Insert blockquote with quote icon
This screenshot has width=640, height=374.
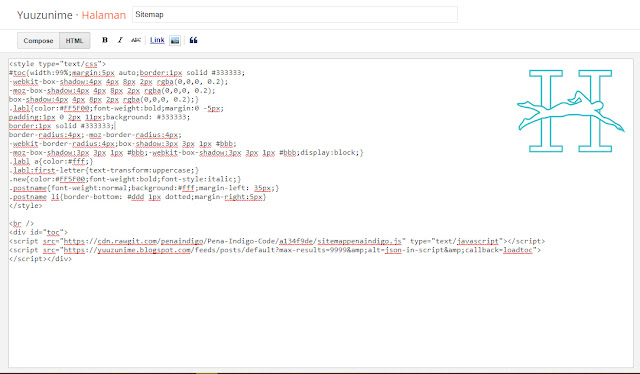point(193,40)
